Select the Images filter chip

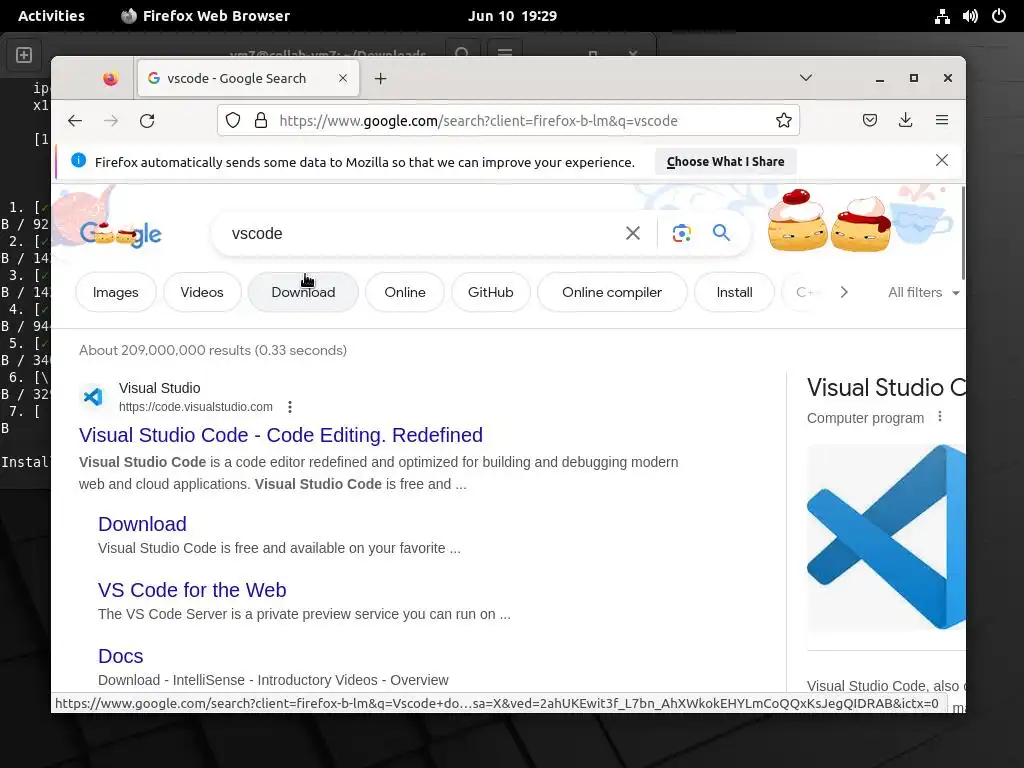tap(116, 293)
